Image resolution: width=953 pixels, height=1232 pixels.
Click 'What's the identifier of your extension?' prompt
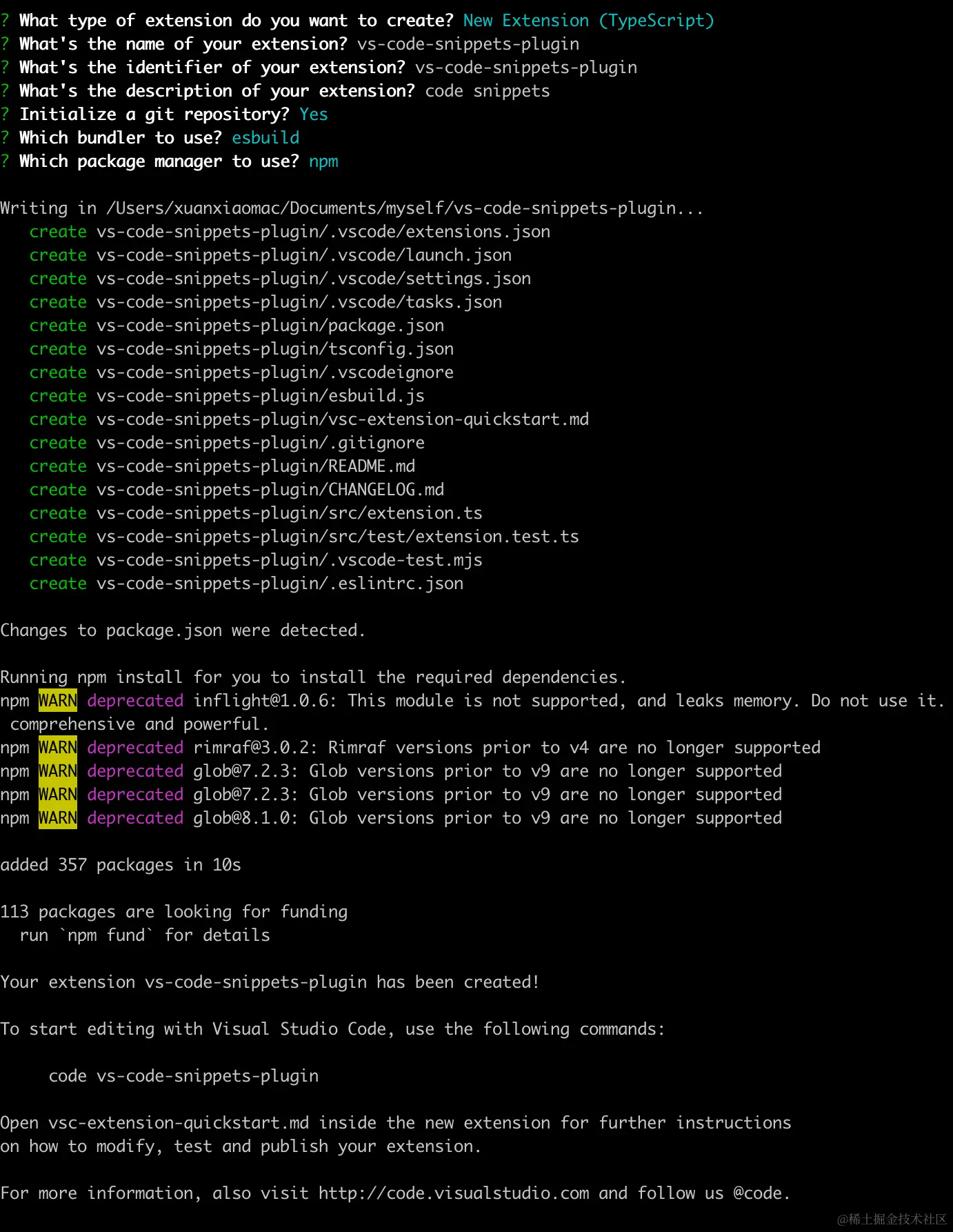[x=212, y=68]
